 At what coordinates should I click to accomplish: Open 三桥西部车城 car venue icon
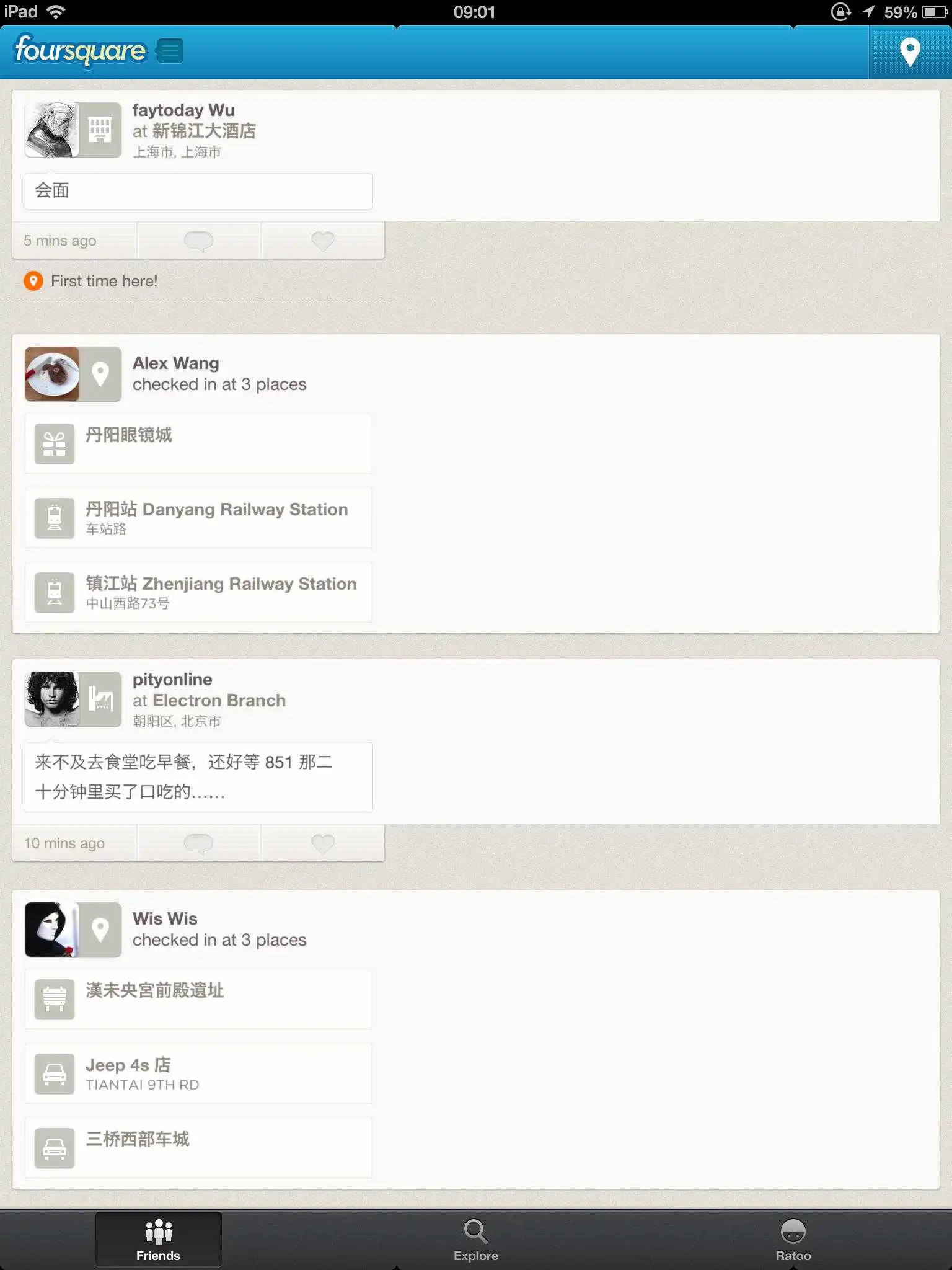coord(55,1148)
